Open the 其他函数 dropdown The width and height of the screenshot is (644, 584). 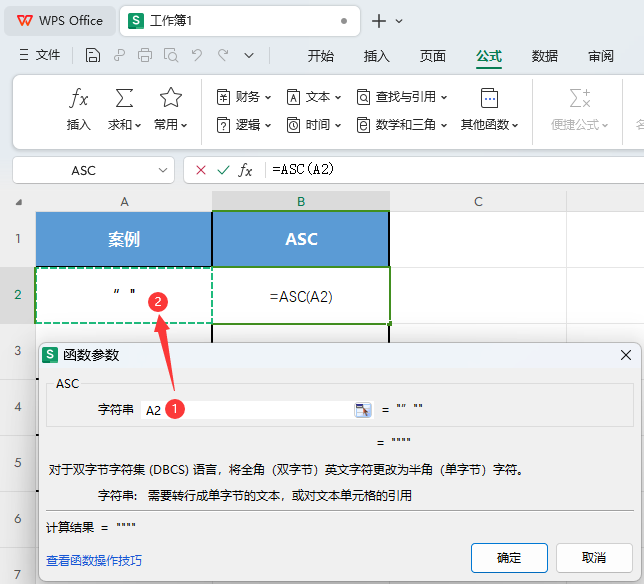pyautogui.click(x=489, y=109)
